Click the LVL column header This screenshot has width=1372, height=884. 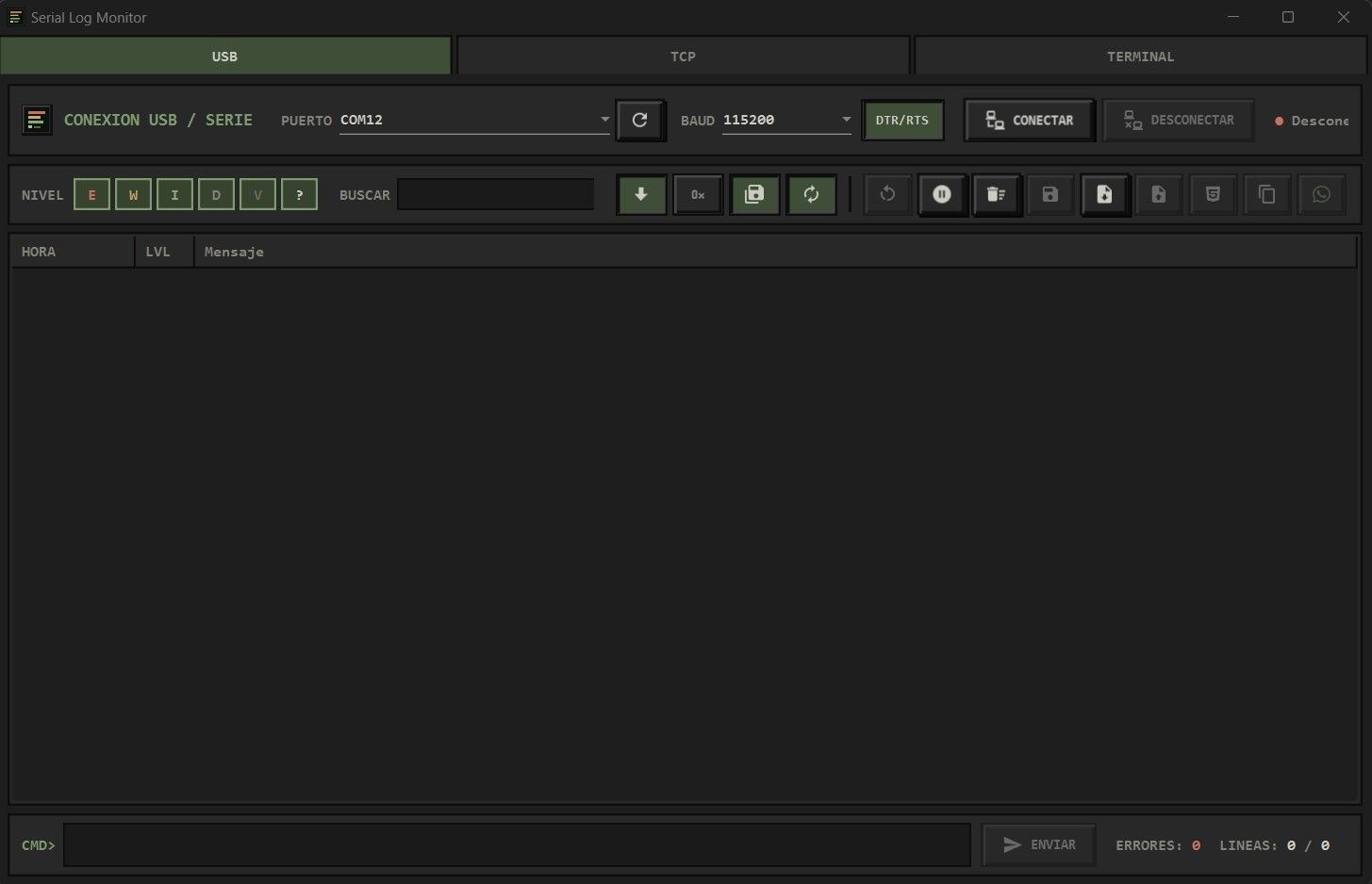click(x=165, y=252)
